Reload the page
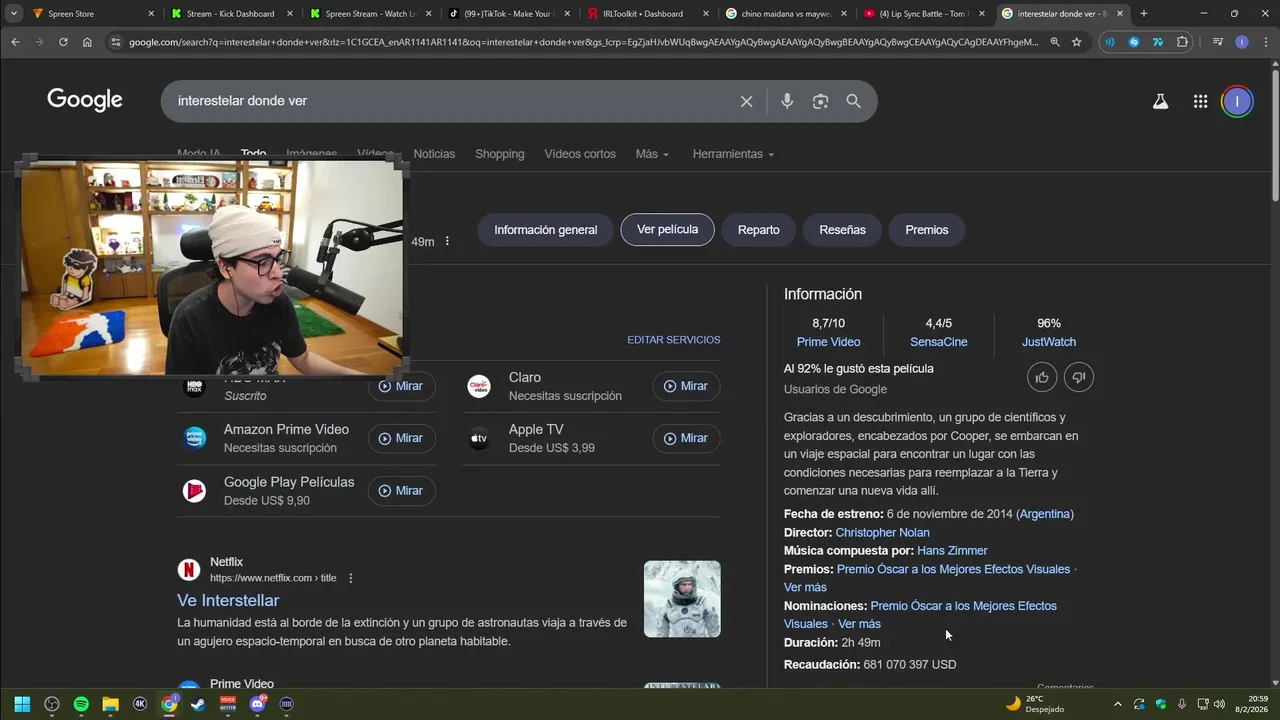The height and width of the screenshot is (720, 1280). coord(63,42)
